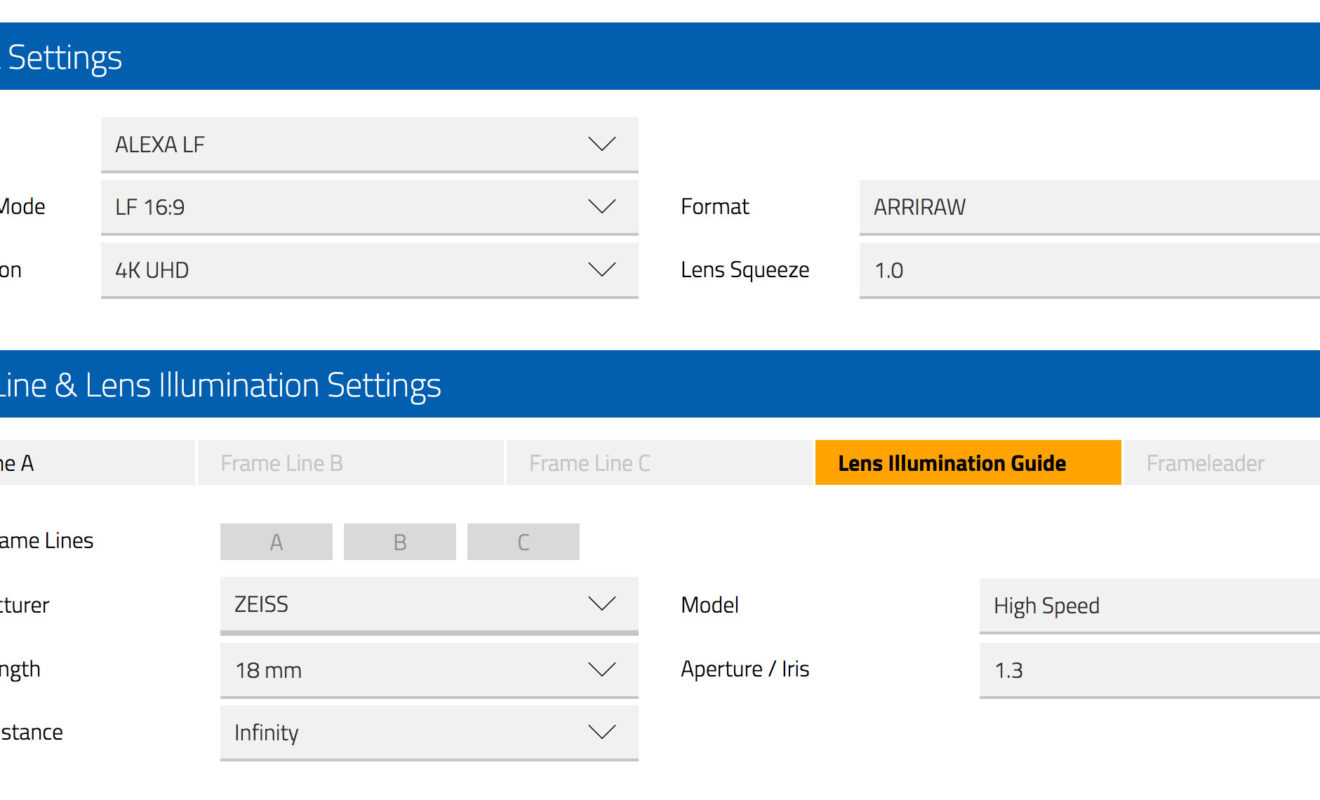Screen dimensions: 1320x800
Task: Toggle frame lines button A
Action: click(276, 542)
